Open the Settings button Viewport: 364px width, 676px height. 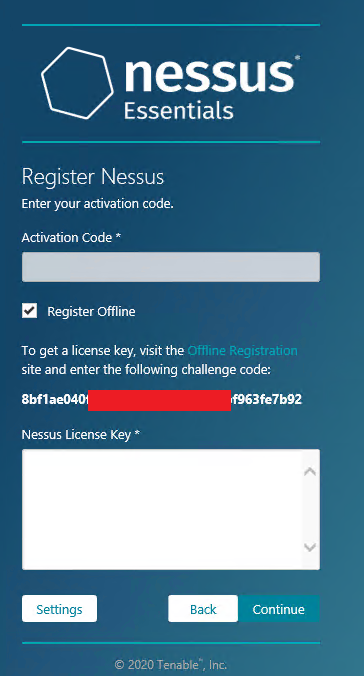point(60,609)
